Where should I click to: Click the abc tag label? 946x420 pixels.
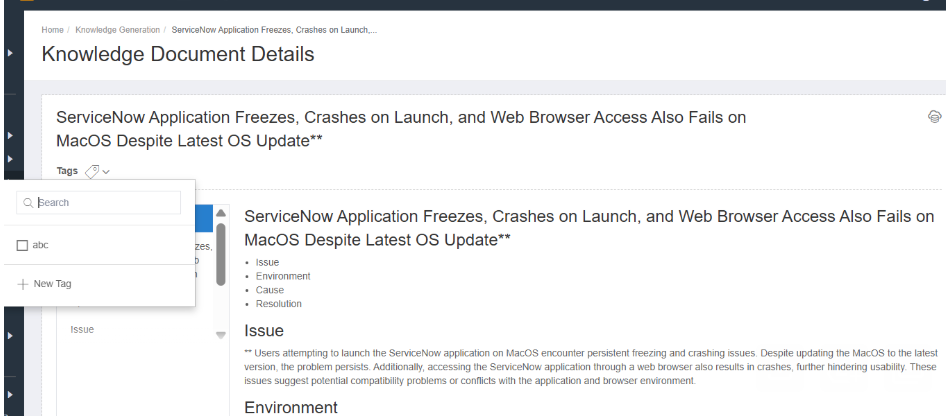[x=40, y=246]
